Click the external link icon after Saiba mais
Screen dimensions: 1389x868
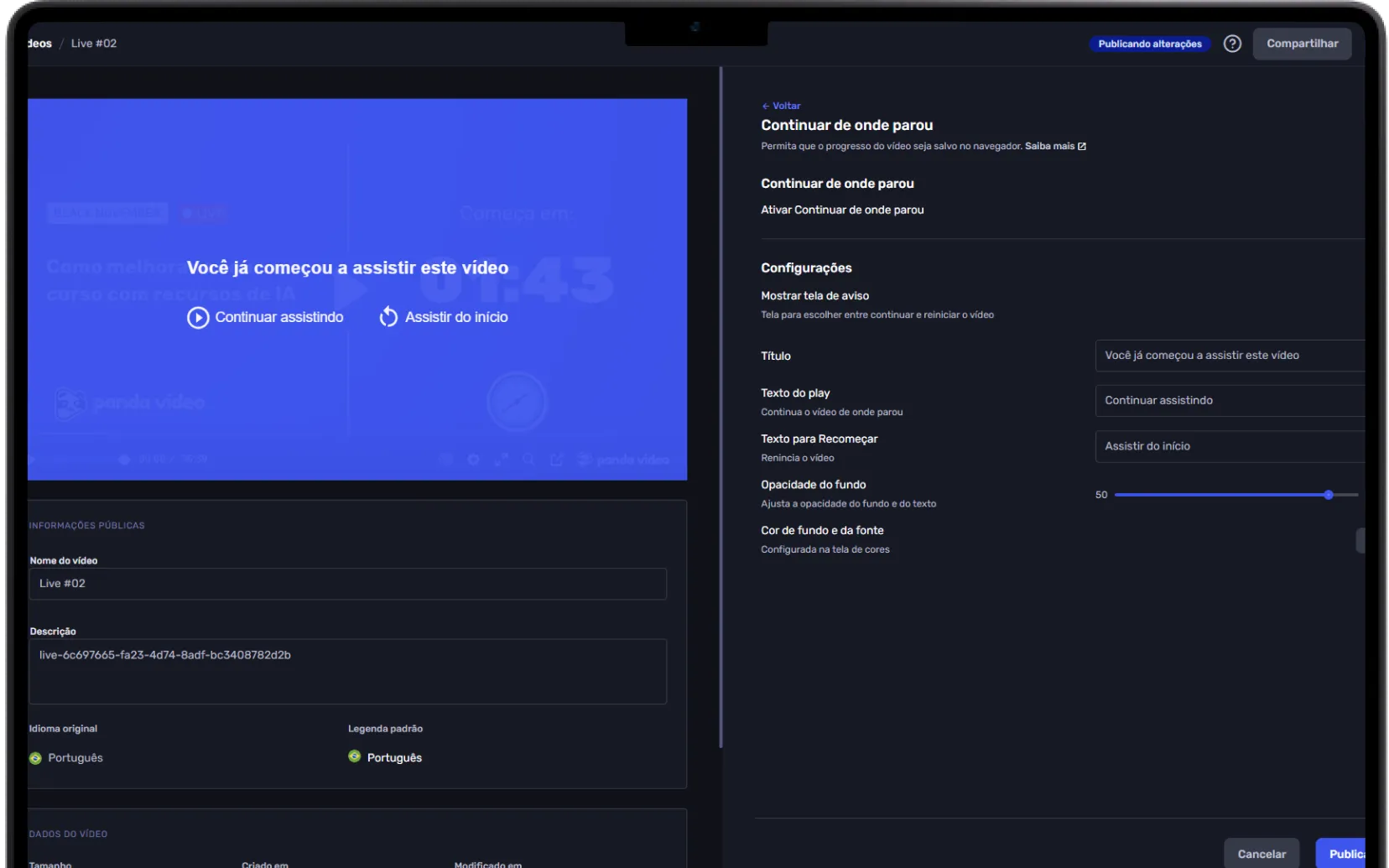pyautogui.click(x=1082, y=147)
